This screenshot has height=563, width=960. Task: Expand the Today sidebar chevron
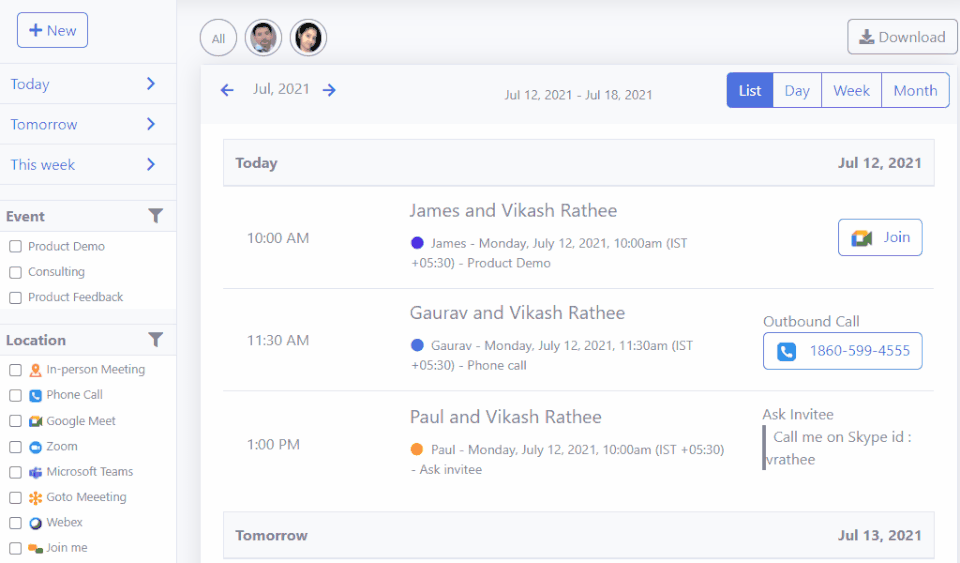pos(151,84)
